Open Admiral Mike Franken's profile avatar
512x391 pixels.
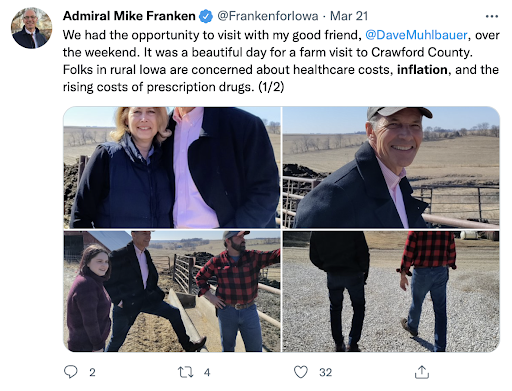click(x=31, y=28)
